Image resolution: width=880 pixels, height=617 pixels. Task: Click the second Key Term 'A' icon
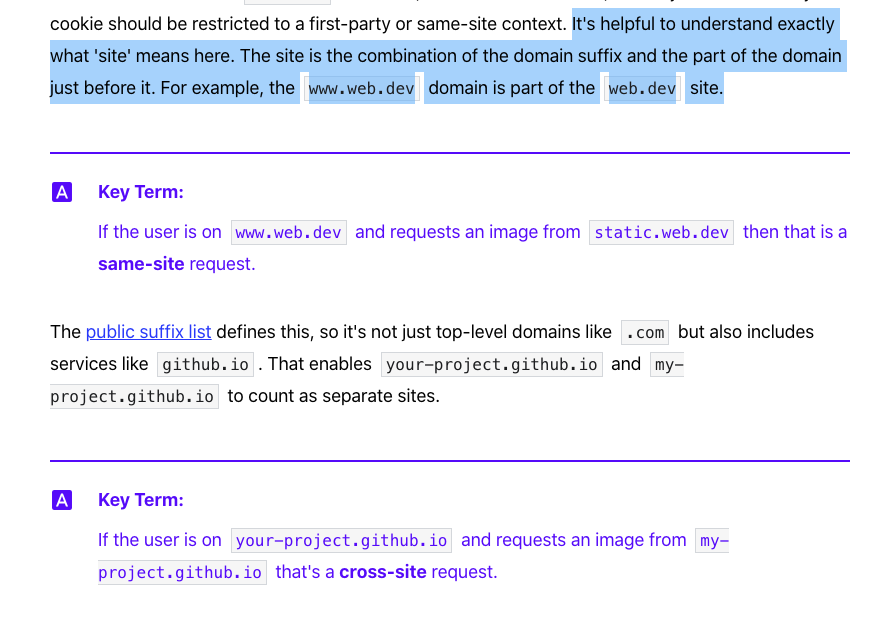pyautogui.click(x=62, y=500)
